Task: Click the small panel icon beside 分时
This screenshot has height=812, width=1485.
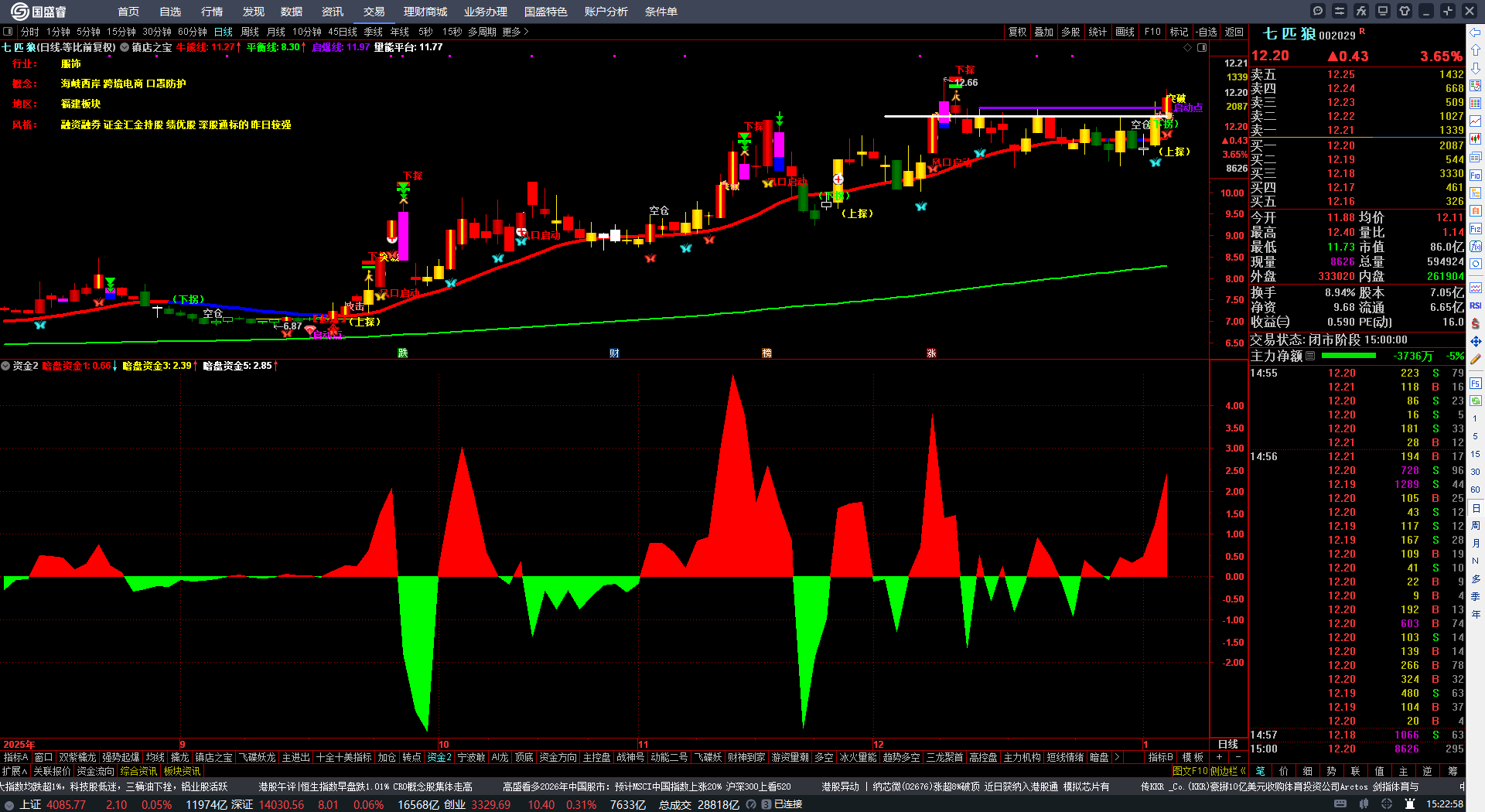Action: click(x=8, y=32)
